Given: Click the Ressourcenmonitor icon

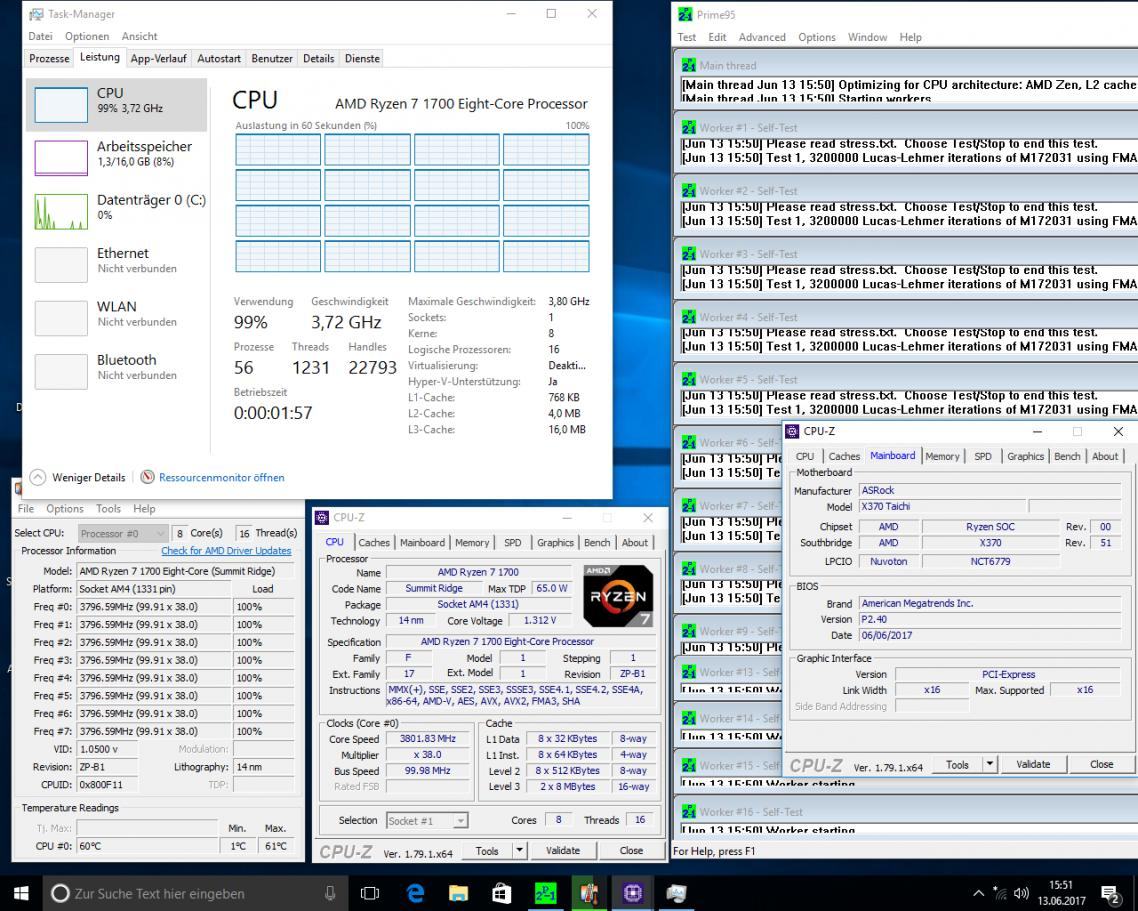Looking at the screenshot, I should [x=147, y=477].
